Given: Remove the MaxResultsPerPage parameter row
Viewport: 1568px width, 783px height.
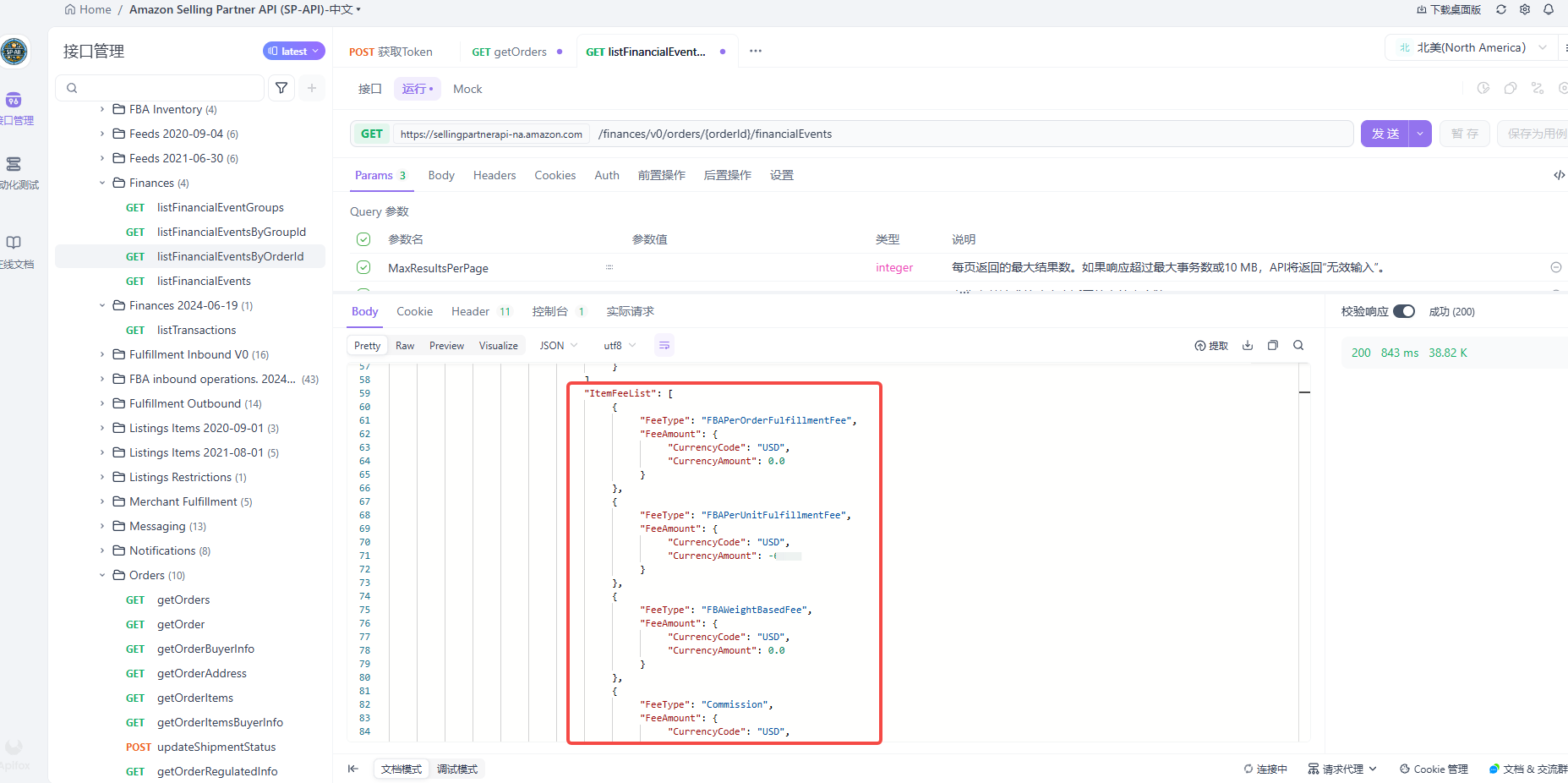Looking at the screenshot, I should [1556, 267].
